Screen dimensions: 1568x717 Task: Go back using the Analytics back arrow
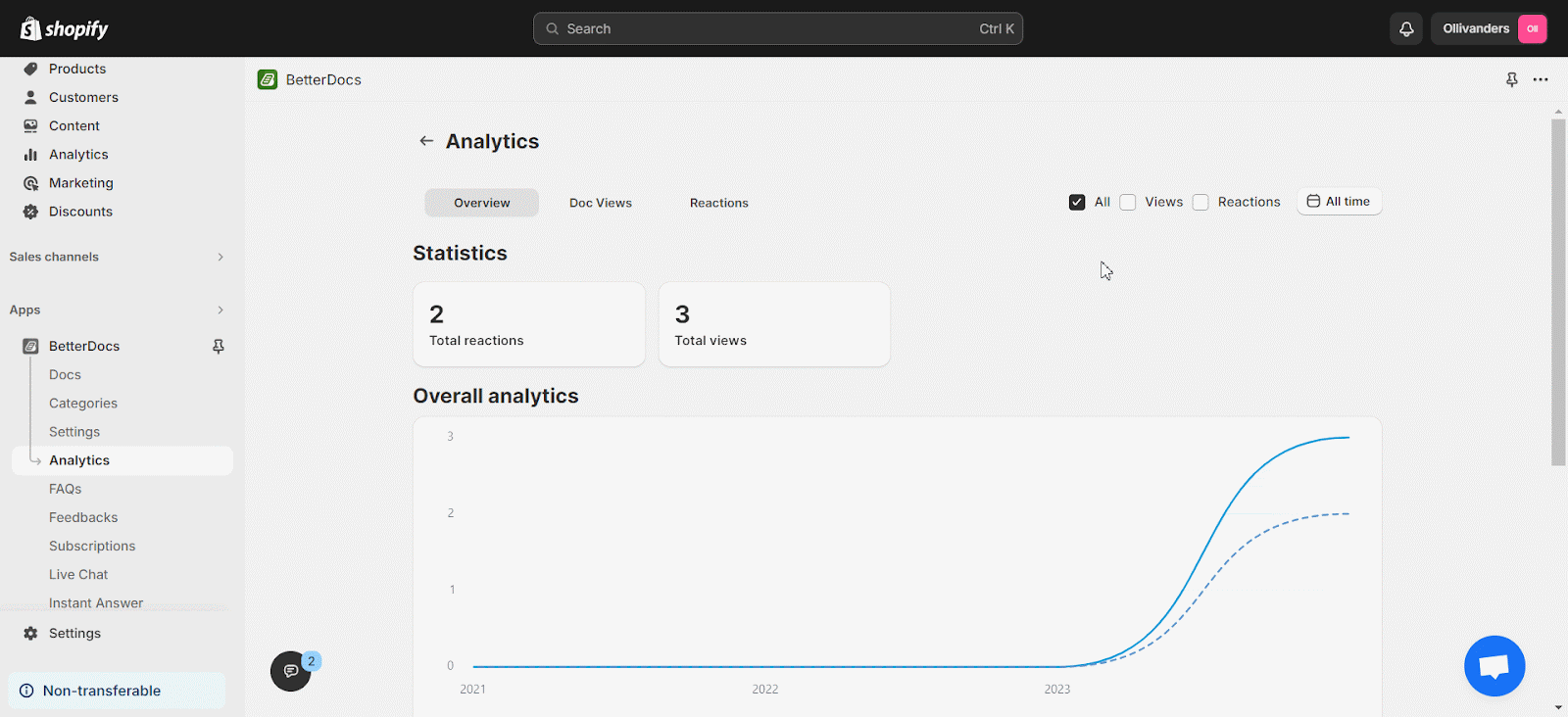(x=426, y=141)
